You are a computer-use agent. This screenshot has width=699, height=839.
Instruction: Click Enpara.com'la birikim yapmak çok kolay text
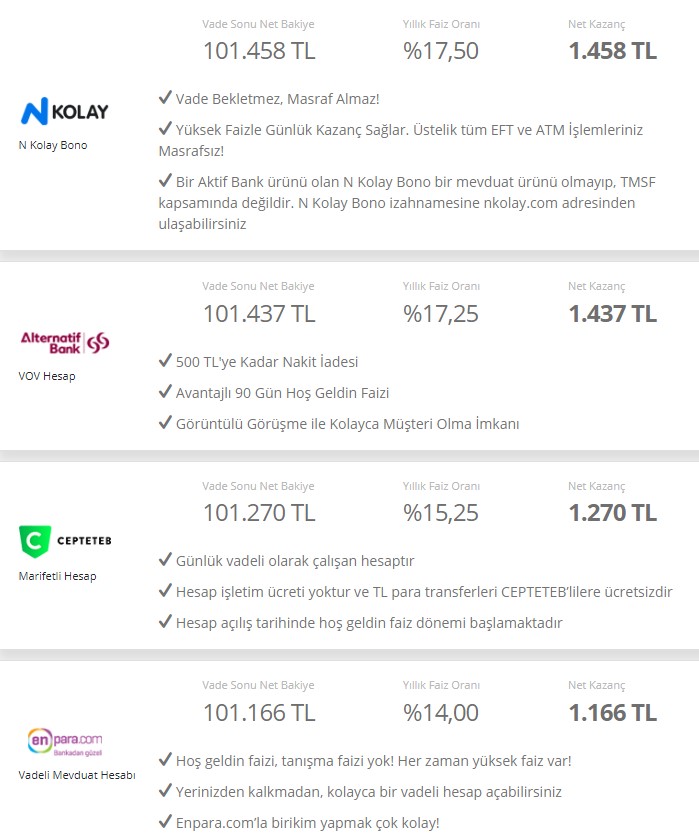click(307, 823)
